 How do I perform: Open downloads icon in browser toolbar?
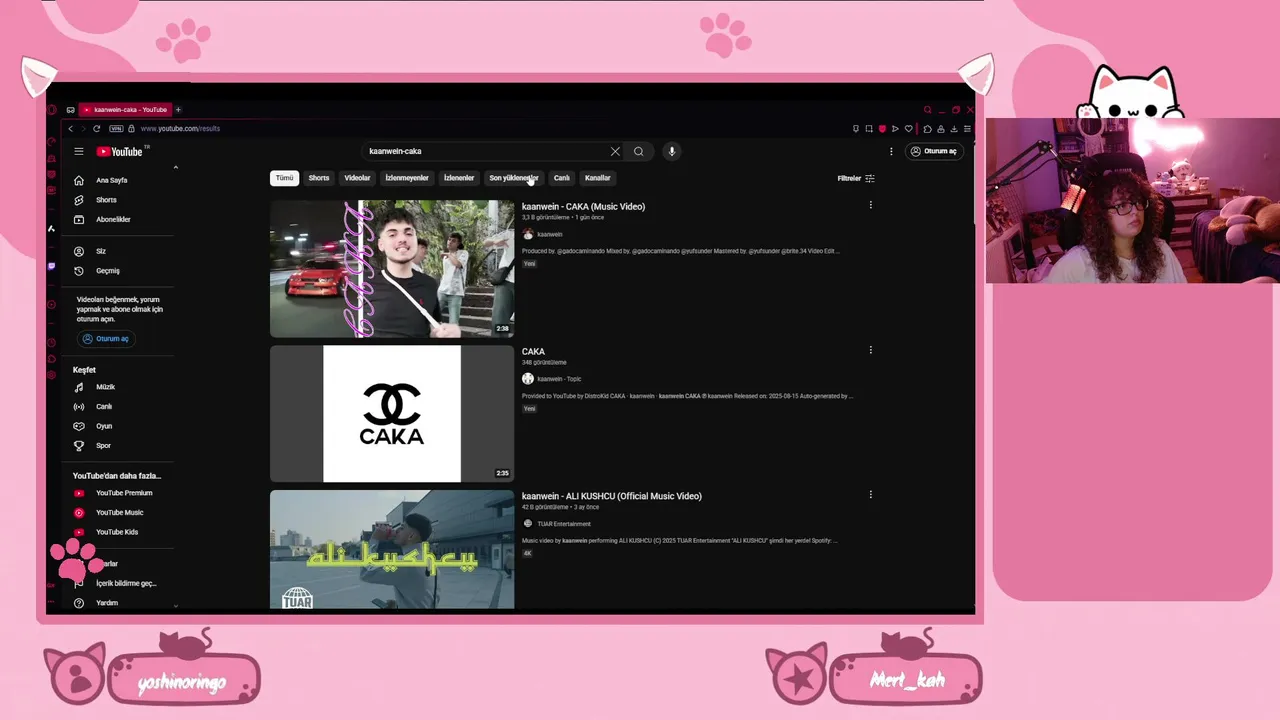954,129
